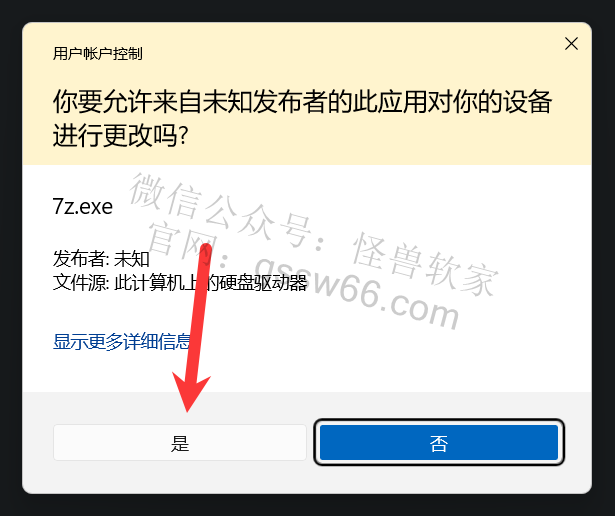Open the 显示更多详细信息 link

click(x=121, y=341)
